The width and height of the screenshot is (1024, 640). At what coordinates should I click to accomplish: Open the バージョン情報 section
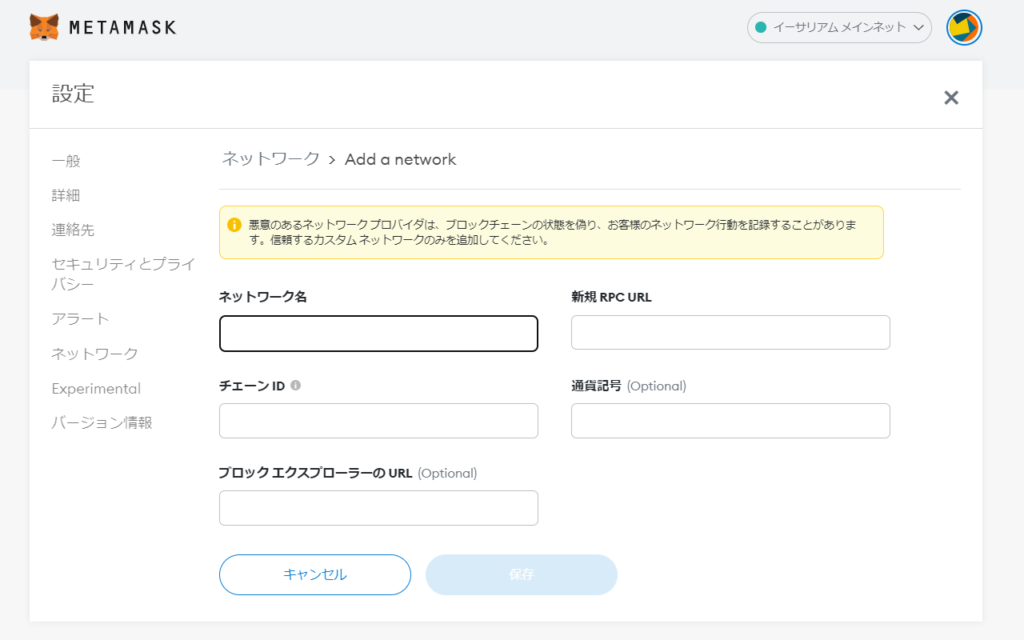(x=102, y=423)
